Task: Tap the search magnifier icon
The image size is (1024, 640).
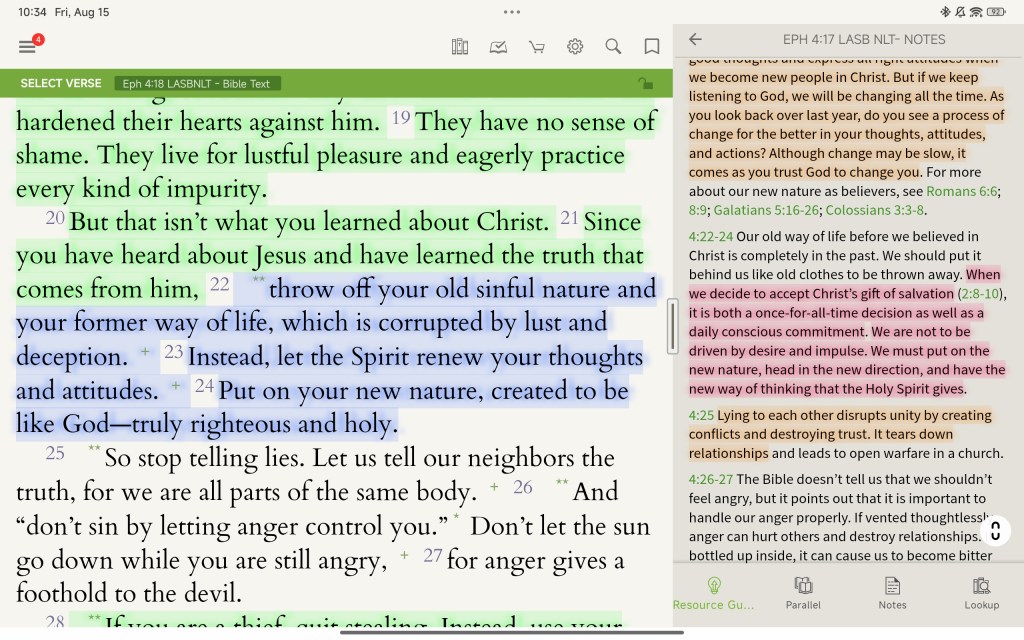Action: [613, 47]
